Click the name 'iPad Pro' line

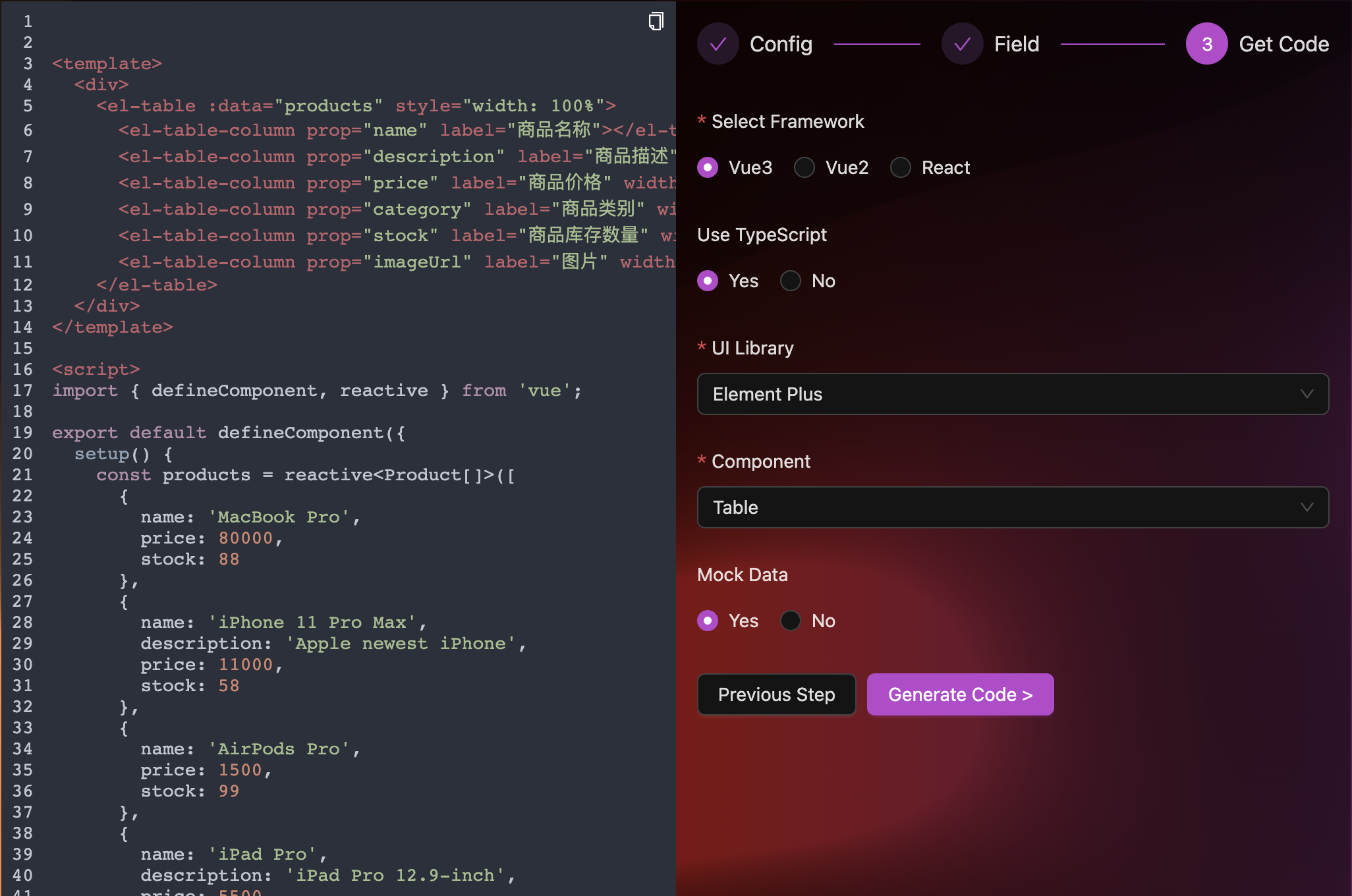click(234, 854)
